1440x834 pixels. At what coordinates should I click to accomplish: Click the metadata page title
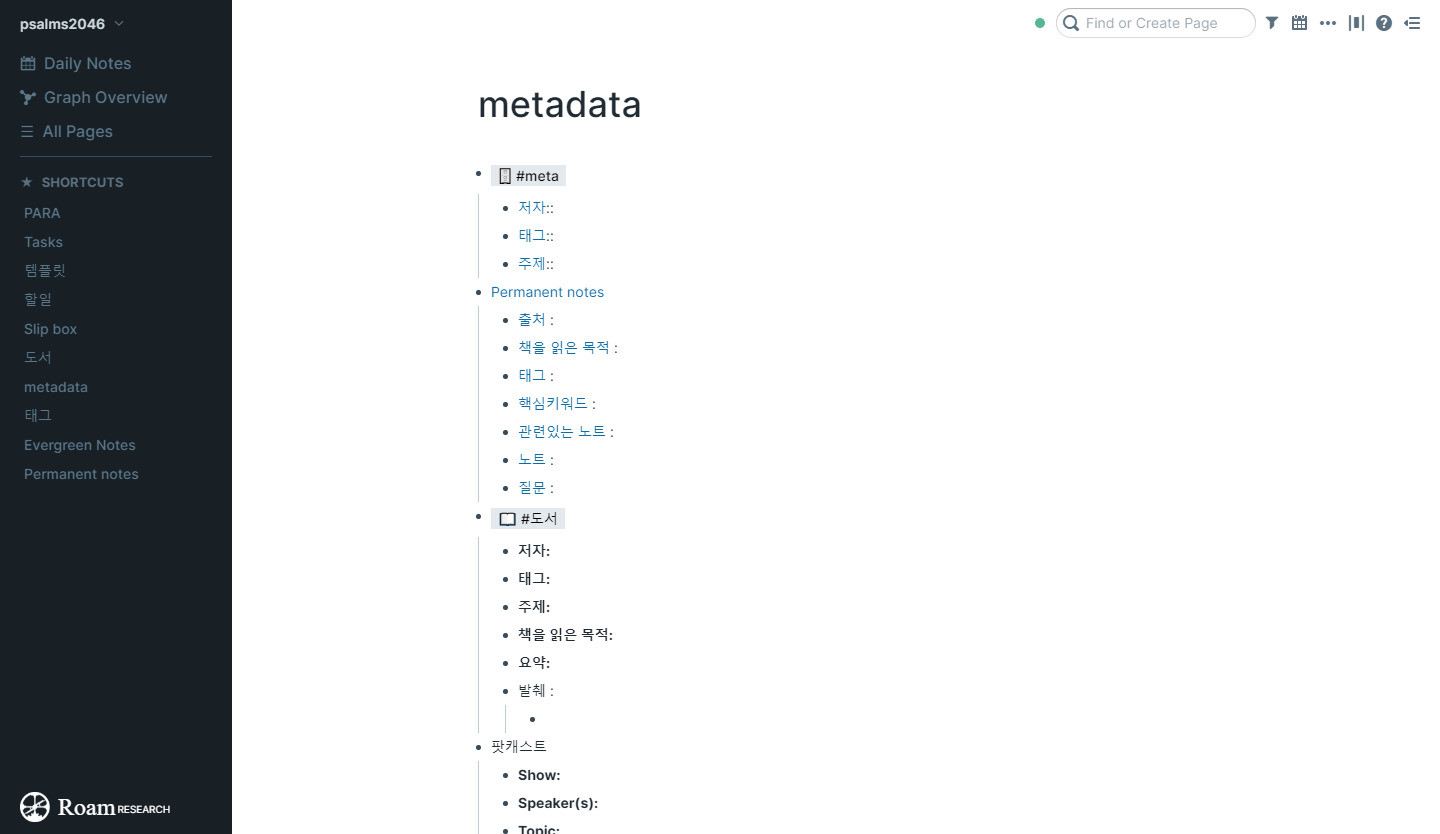click(559, 105)
